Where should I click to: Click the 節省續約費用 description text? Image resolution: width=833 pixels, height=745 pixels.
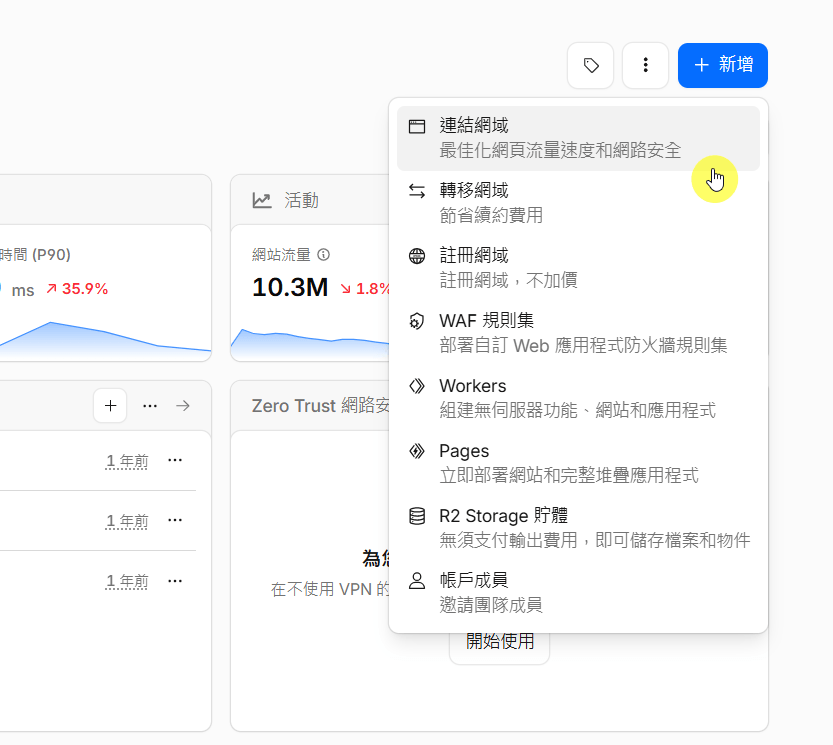(x=491, y=215)
